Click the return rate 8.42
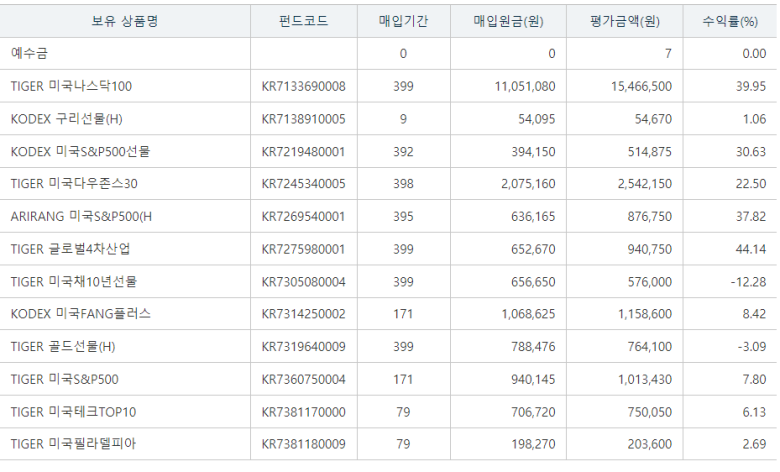The width and height of the screenshot is (780, 472). (x=755, y=314)
